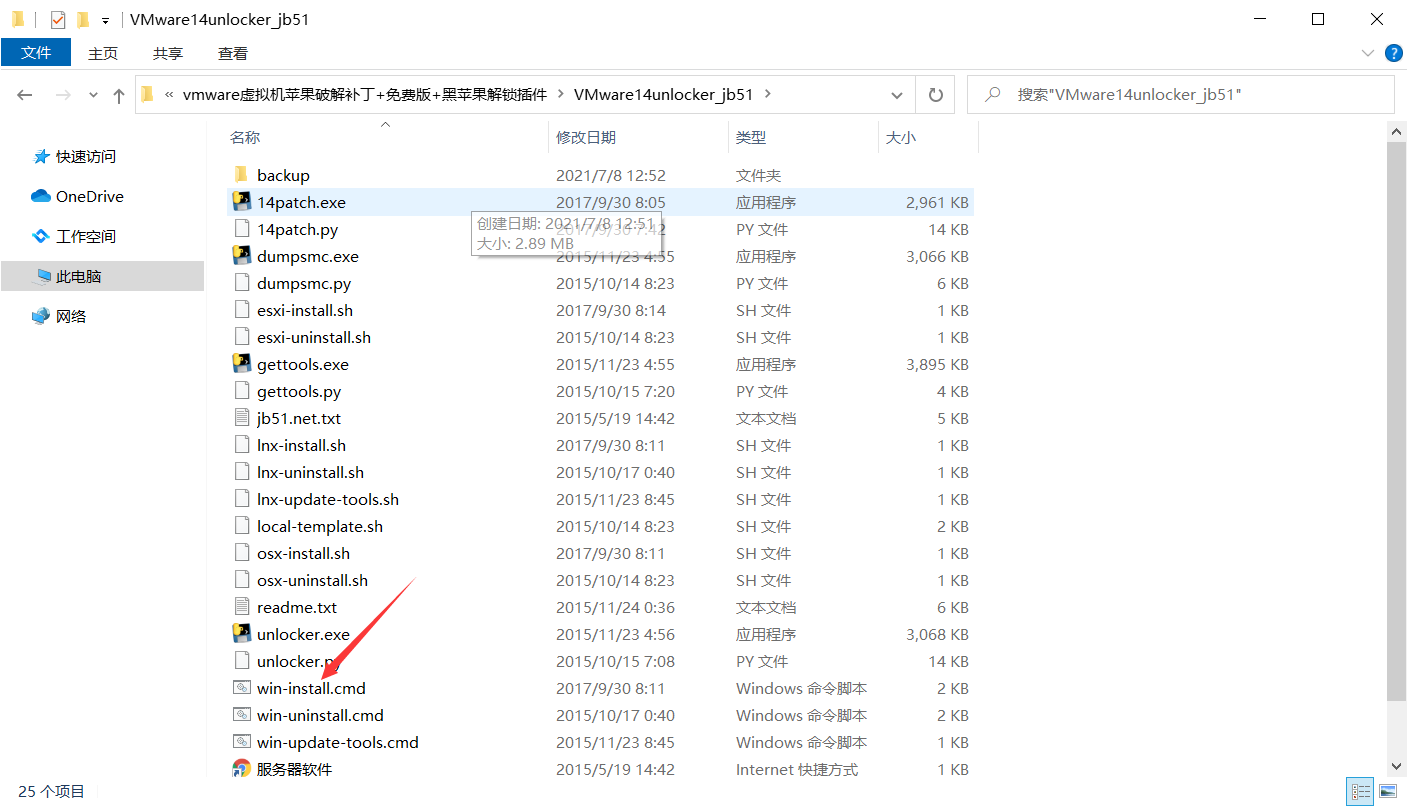
Task: Select the file osx-uninstall.sh
Action: (x=313, y=580)
